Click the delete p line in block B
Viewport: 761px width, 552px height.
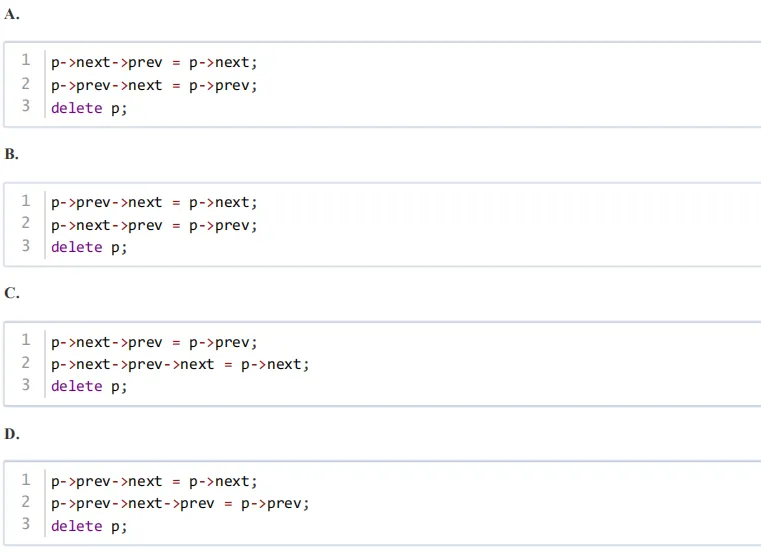(89, 247)
